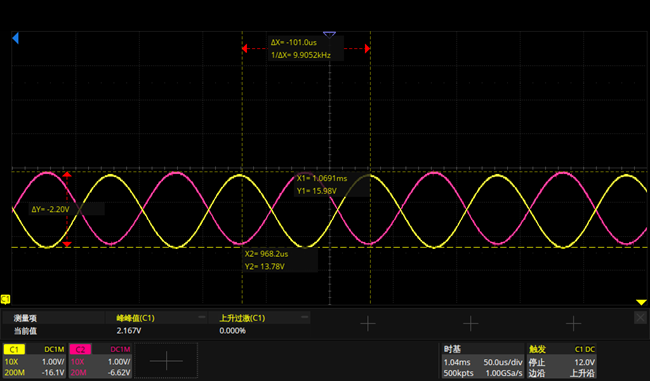
Task: Click the 2.167V peak-to-peak value
Action: coord(129,330)
